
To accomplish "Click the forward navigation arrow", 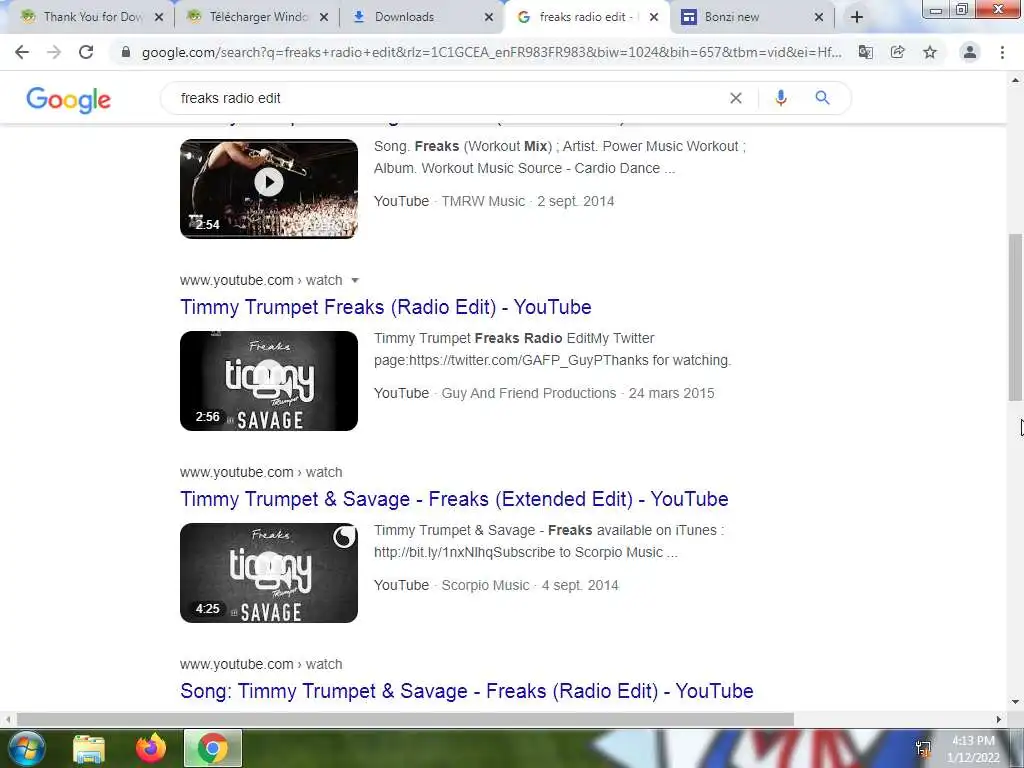I will pyautogui.click(x=54, y=52).
